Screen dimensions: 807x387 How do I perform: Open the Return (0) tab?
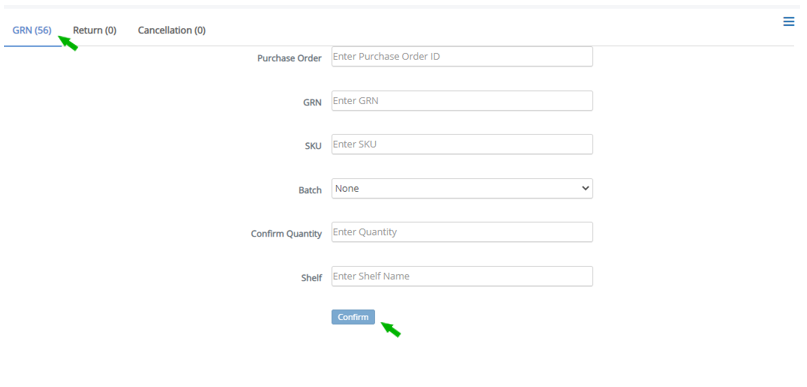(95, 30)
